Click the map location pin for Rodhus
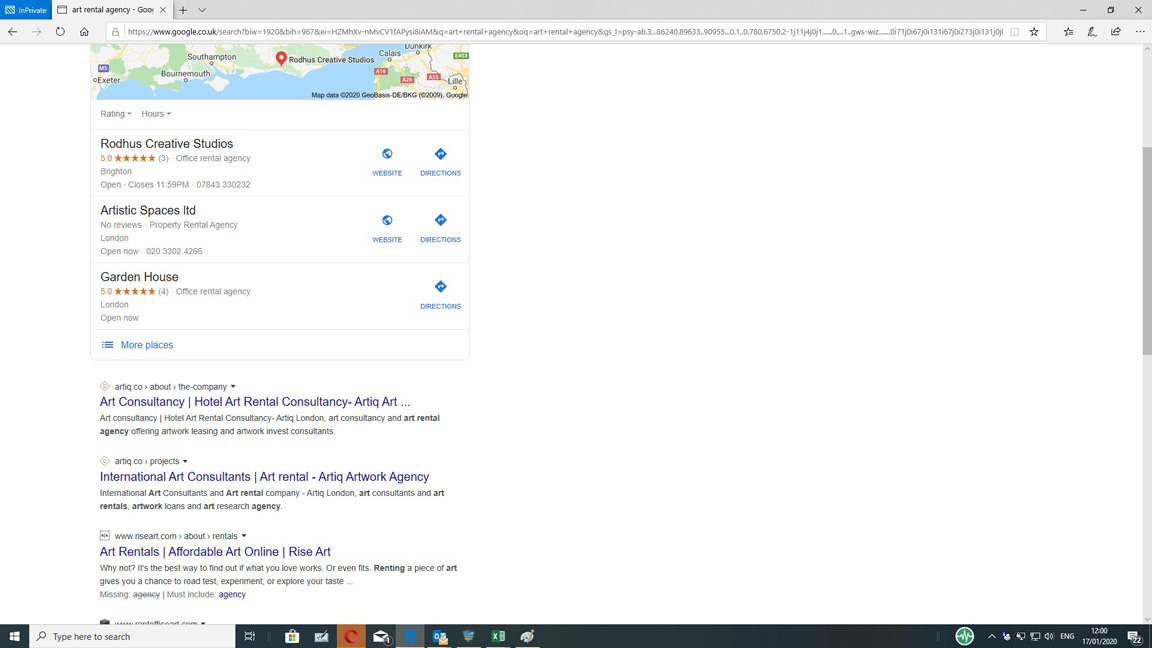This screenshot has width=1152, height=648. tap(281, 58)
